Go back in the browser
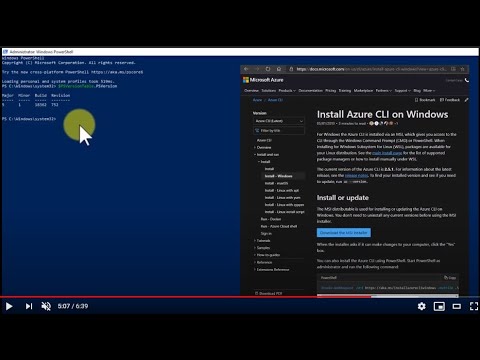The image size is (480, 360). 246,69
